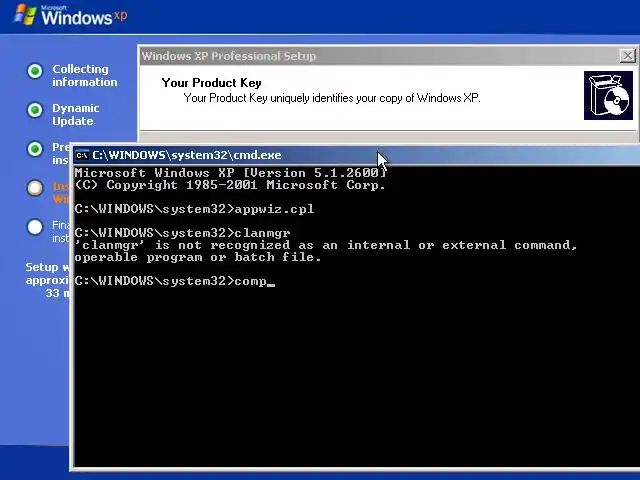Close the Windows XP Professional Setup dialog
The image size is (640, 480).
click(627, 56)
